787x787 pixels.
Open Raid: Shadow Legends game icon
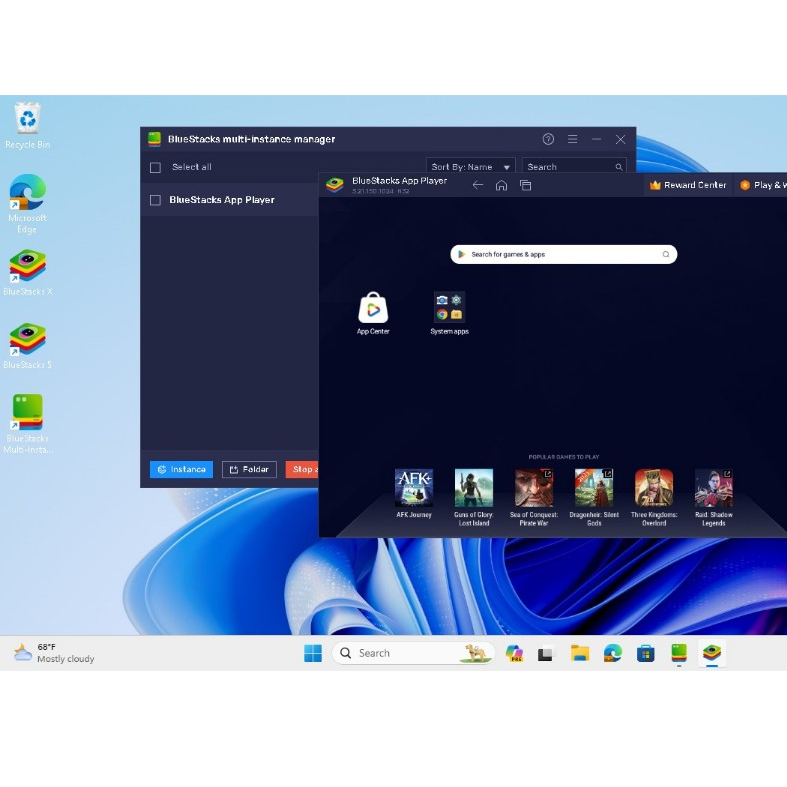[714, 488]
